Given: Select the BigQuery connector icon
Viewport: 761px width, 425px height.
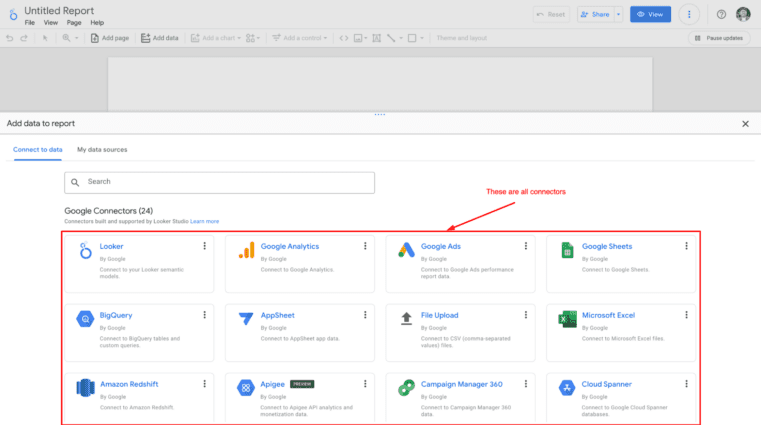Looking at the screenshot, I should click(x=85, y=320).
